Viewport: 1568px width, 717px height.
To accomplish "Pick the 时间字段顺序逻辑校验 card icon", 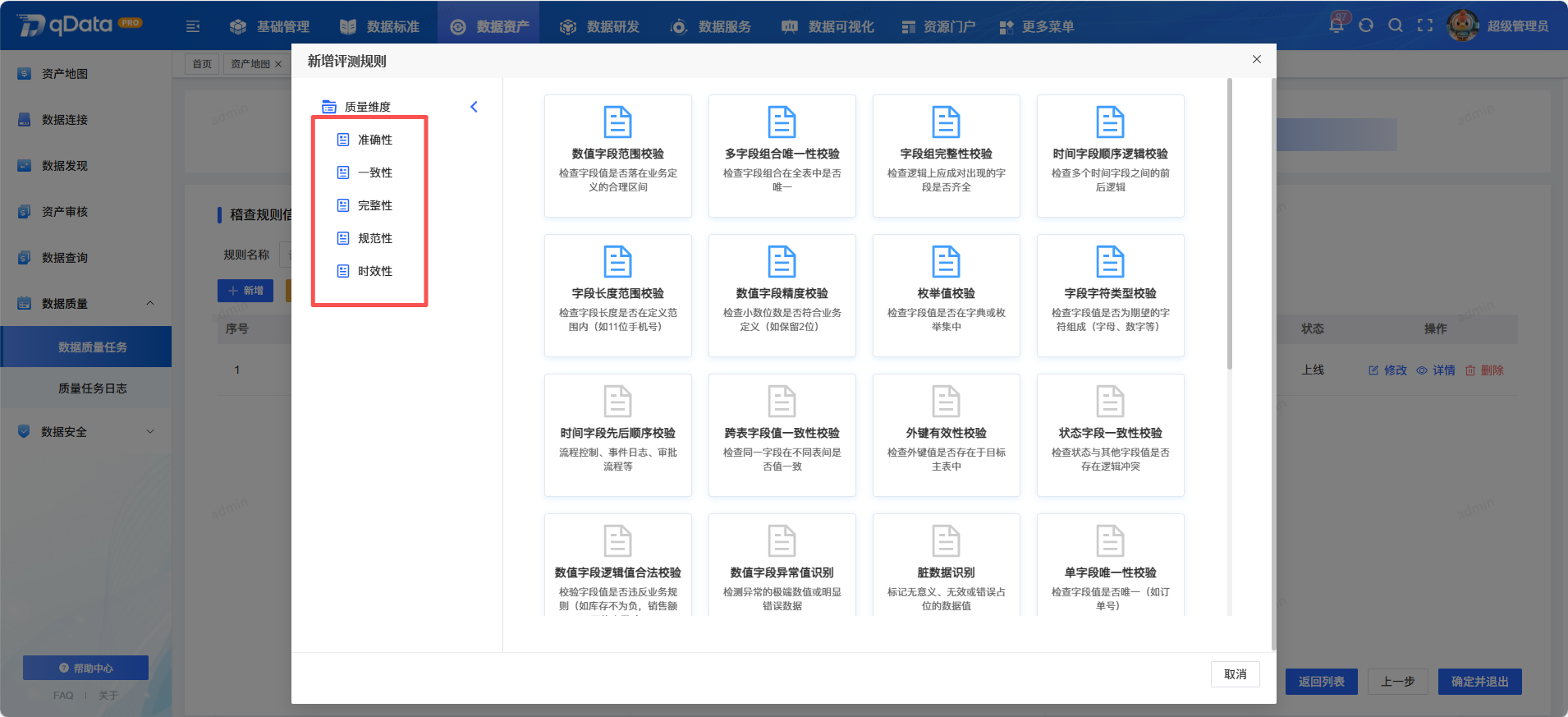I will tap(1110, 122).
